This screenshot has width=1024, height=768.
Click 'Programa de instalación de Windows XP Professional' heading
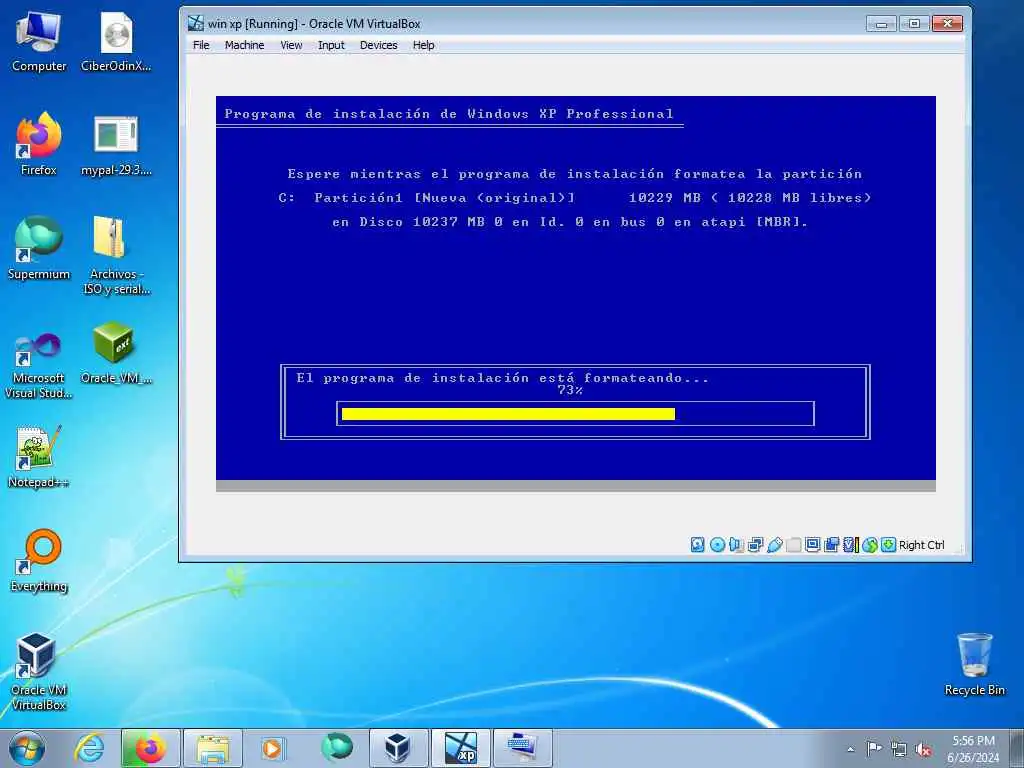tap(449, 114)
